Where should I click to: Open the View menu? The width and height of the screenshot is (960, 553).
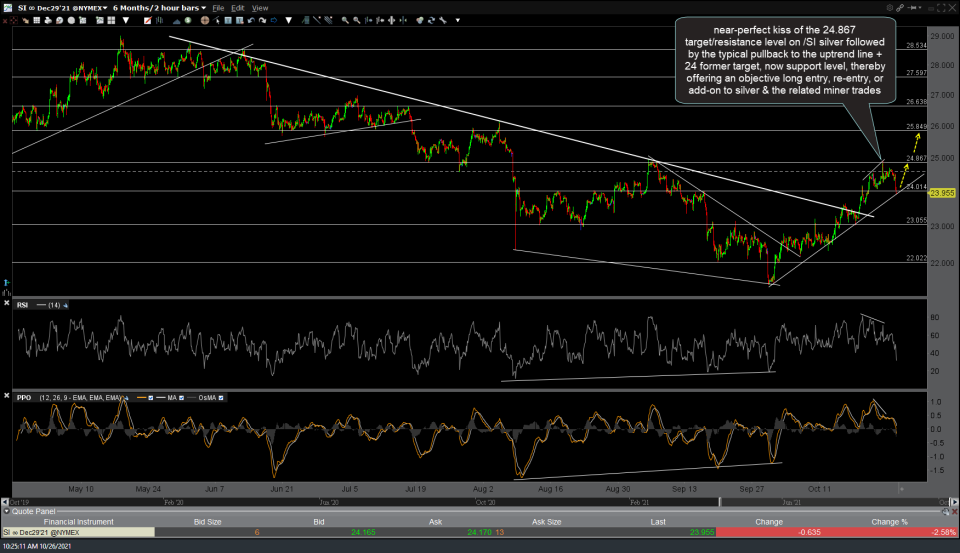coord(260,8)
